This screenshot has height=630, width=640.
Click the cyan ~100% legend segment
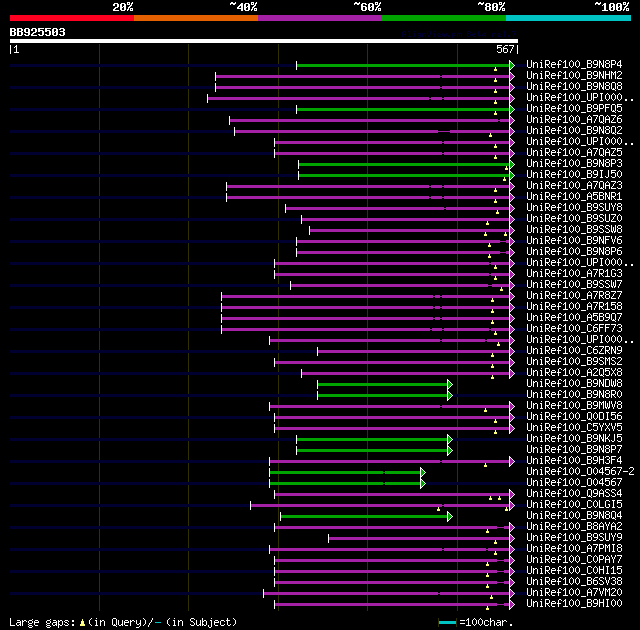[569, 18]
